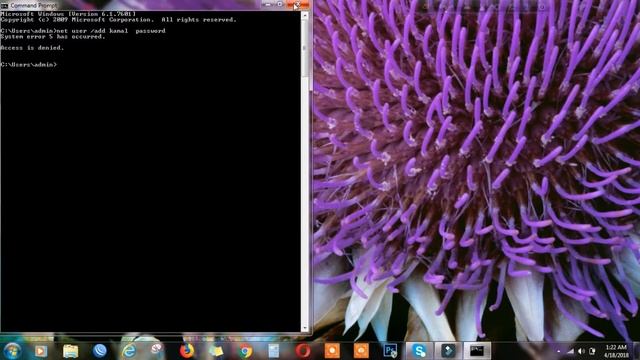Click the 'System error 5 has occurred.' text
Screen dimensions: 640x360
[x=53, y=37]
